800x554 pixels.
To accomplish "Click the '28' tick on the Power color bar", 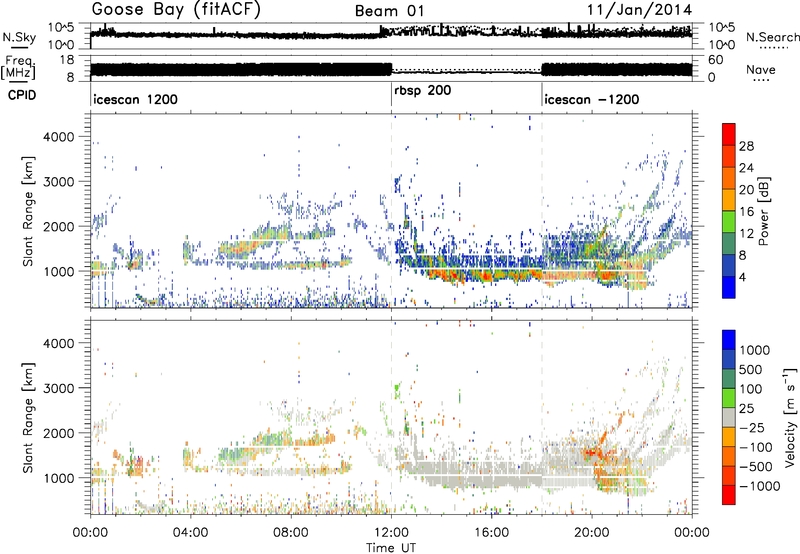I will point(746,146).
